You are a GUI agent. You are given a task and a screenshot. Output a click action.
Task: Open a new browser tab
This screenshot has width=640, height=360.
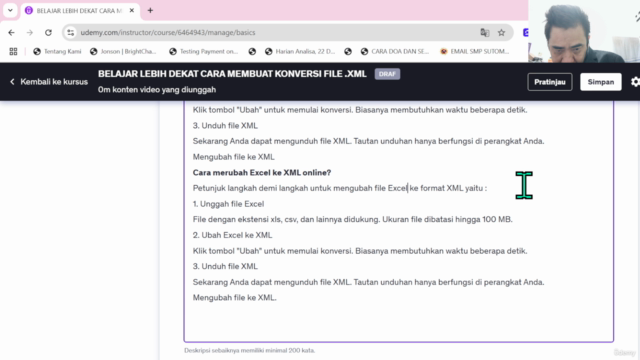click(150, 11)
